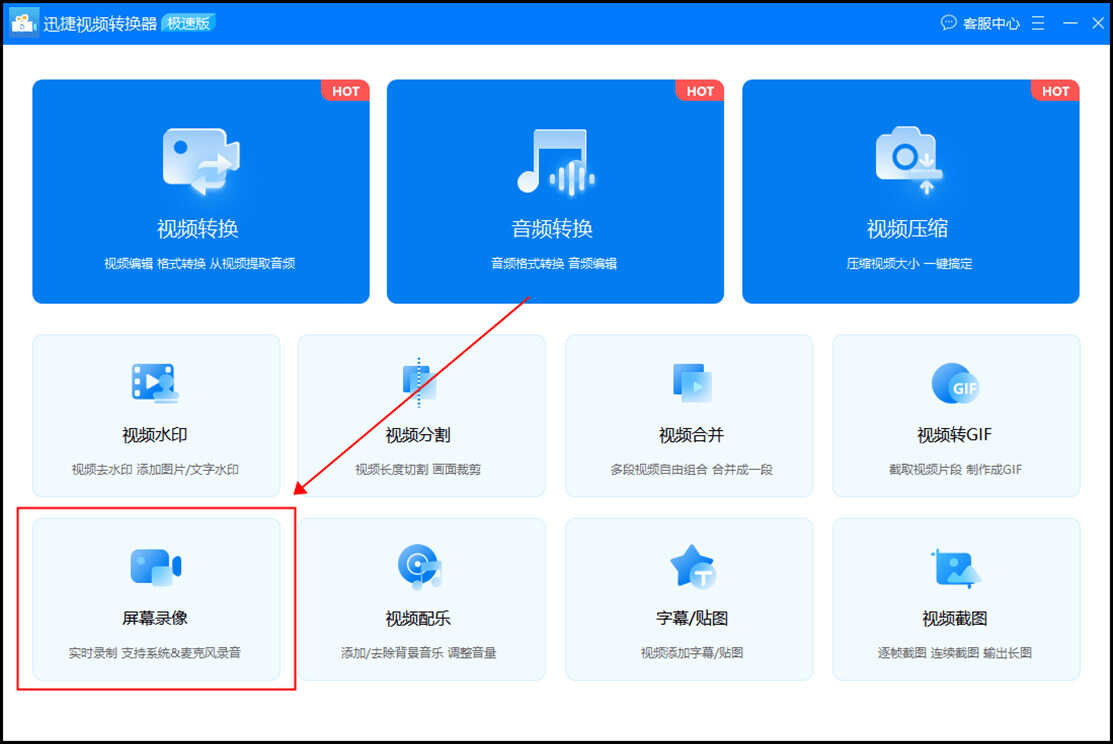Click the 客服中心 chat bubble icon

coord(948,23)
